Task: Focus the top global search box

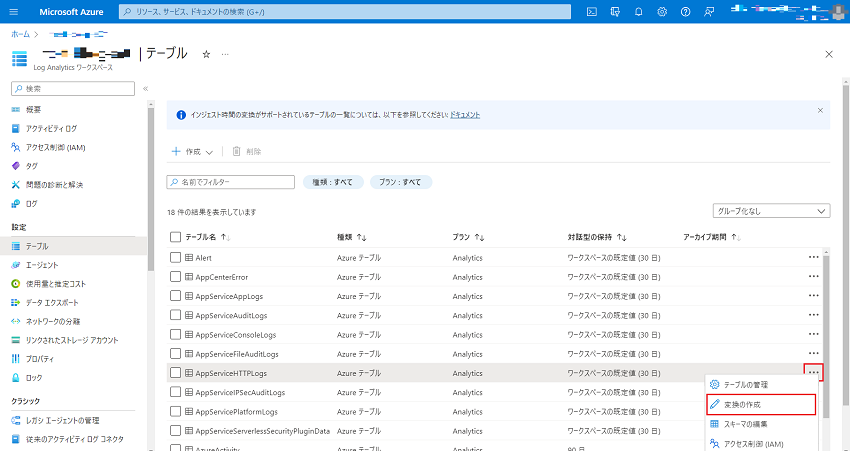Action: (345, 11)
